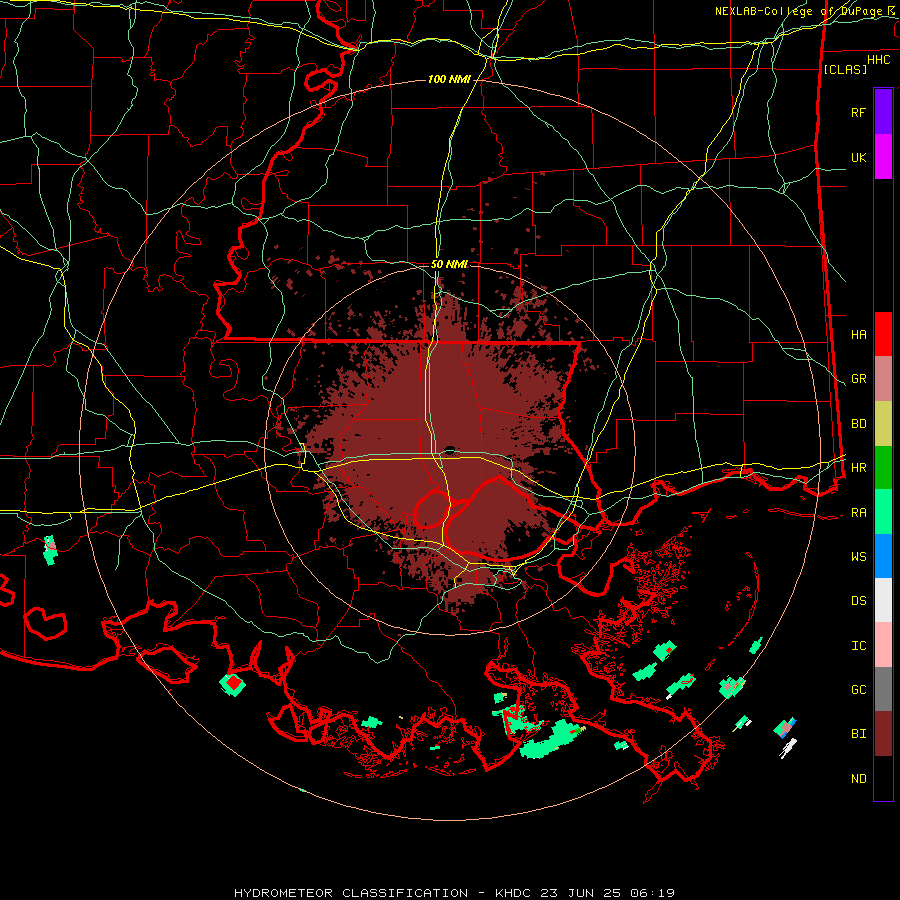
Task: Click the [CLAS] units label
Action: (845, 69)
